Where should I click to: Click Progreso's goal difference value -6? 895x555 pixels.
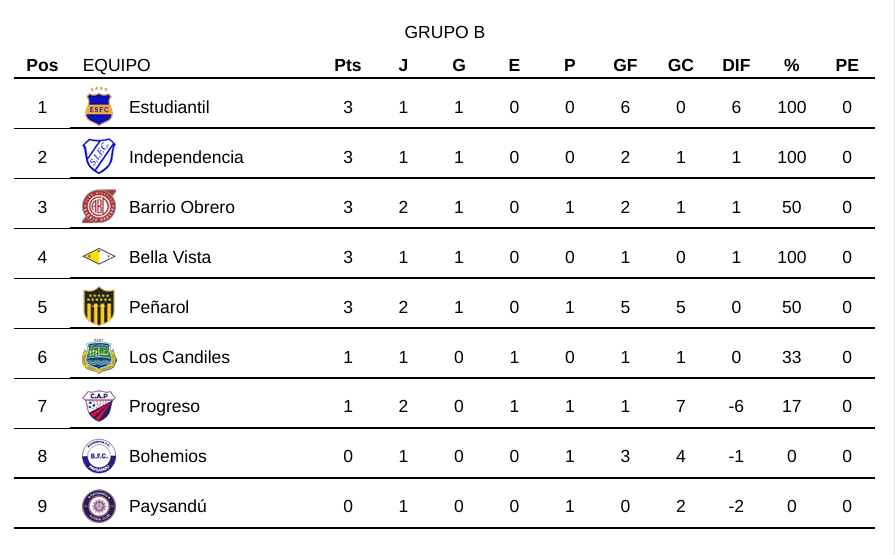(736, 406)
